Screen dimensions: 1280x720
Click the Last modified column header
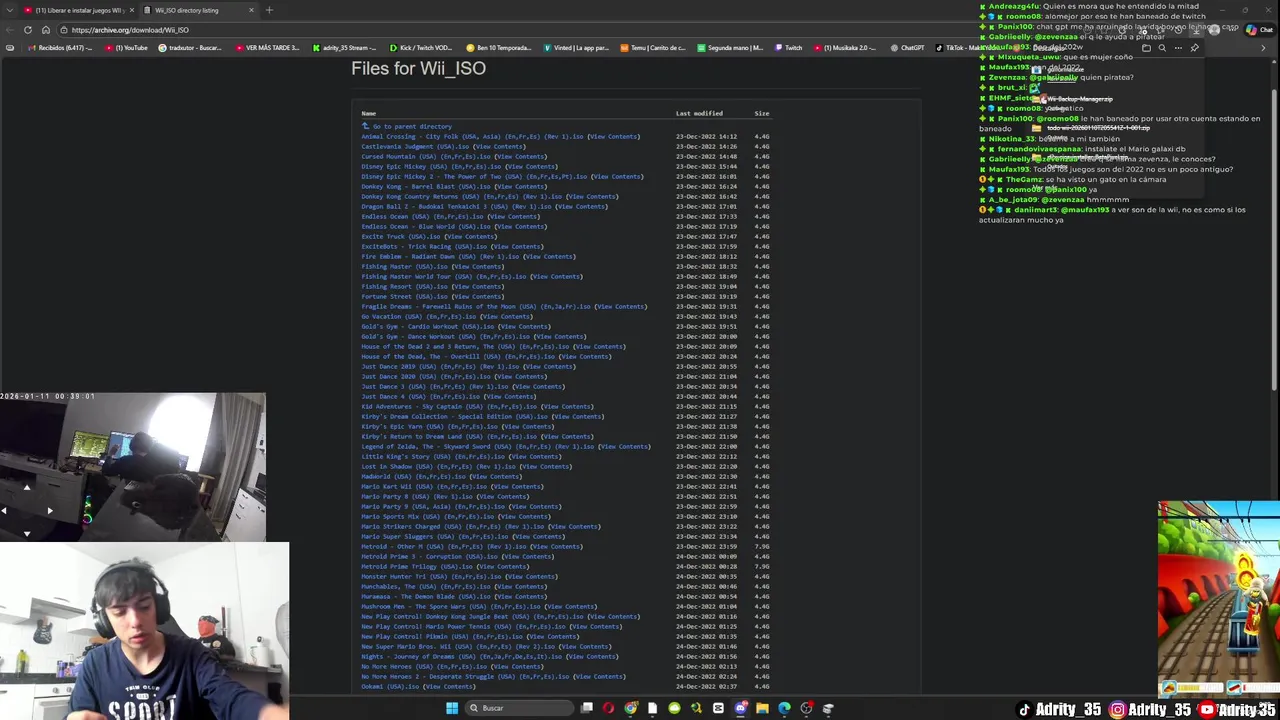point(699,114)
